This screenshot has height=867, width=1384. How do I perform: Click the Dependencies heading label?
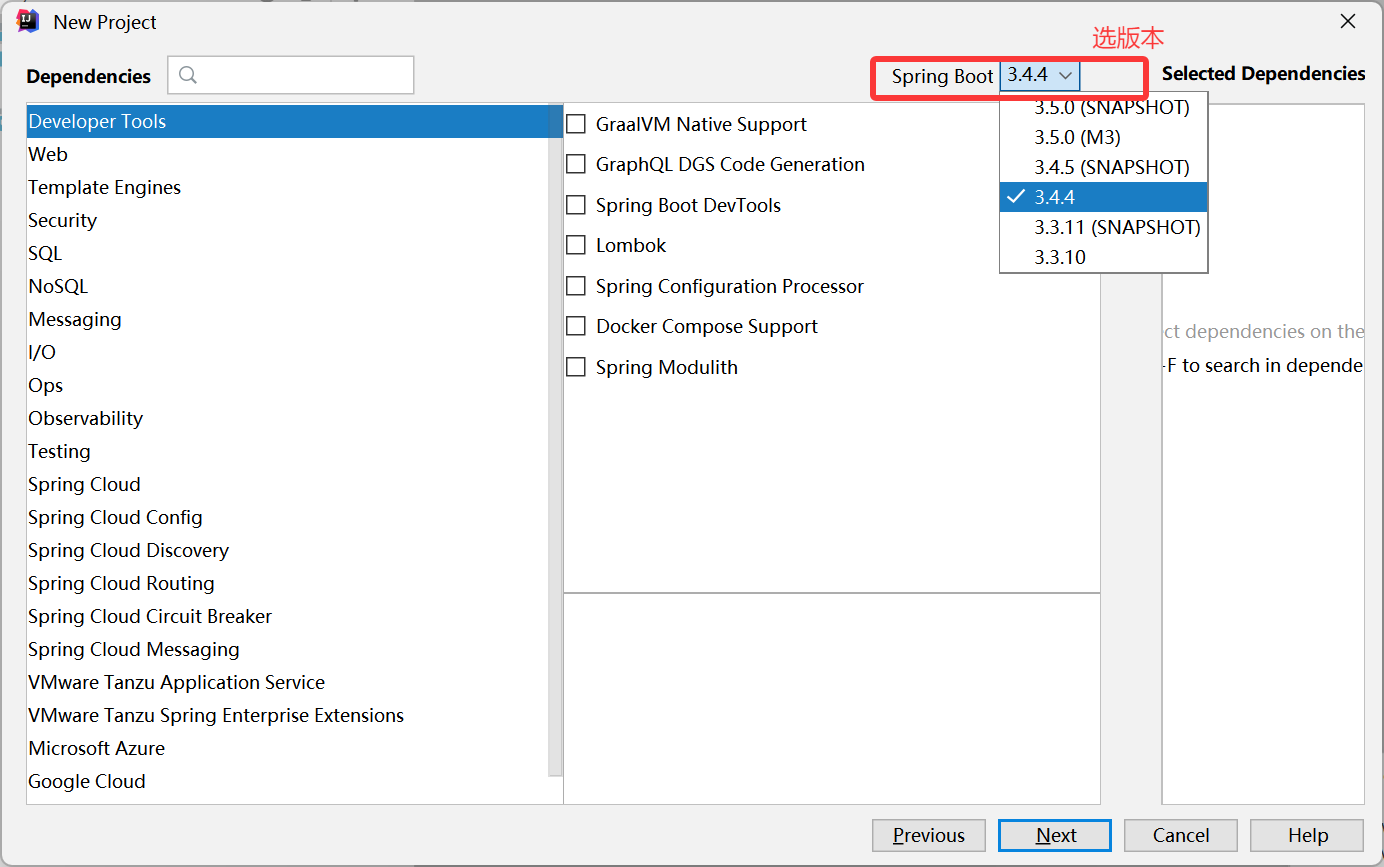pos(89,77)
